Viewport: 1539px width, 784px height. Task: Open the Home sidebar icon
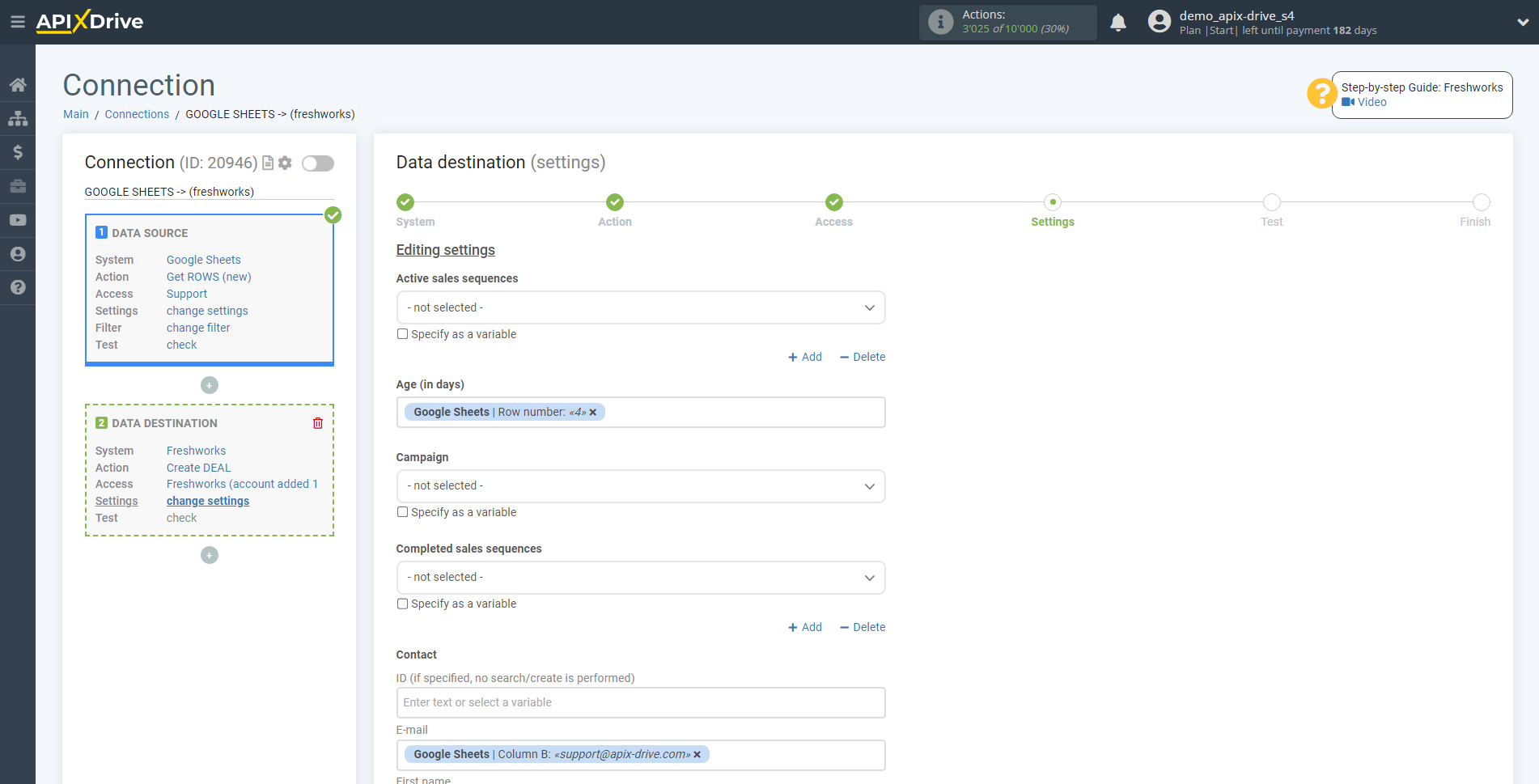[x=18, y=85]
